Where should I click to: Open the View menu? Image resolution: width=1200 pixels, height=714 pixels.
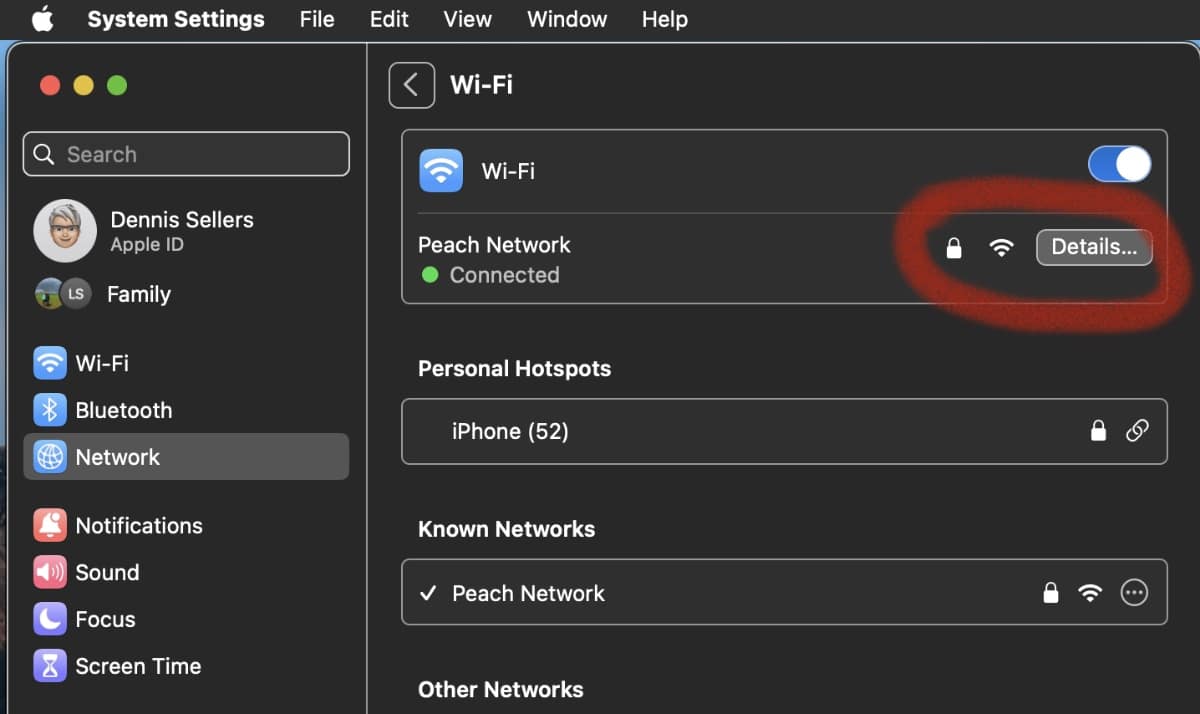point(467,19)
